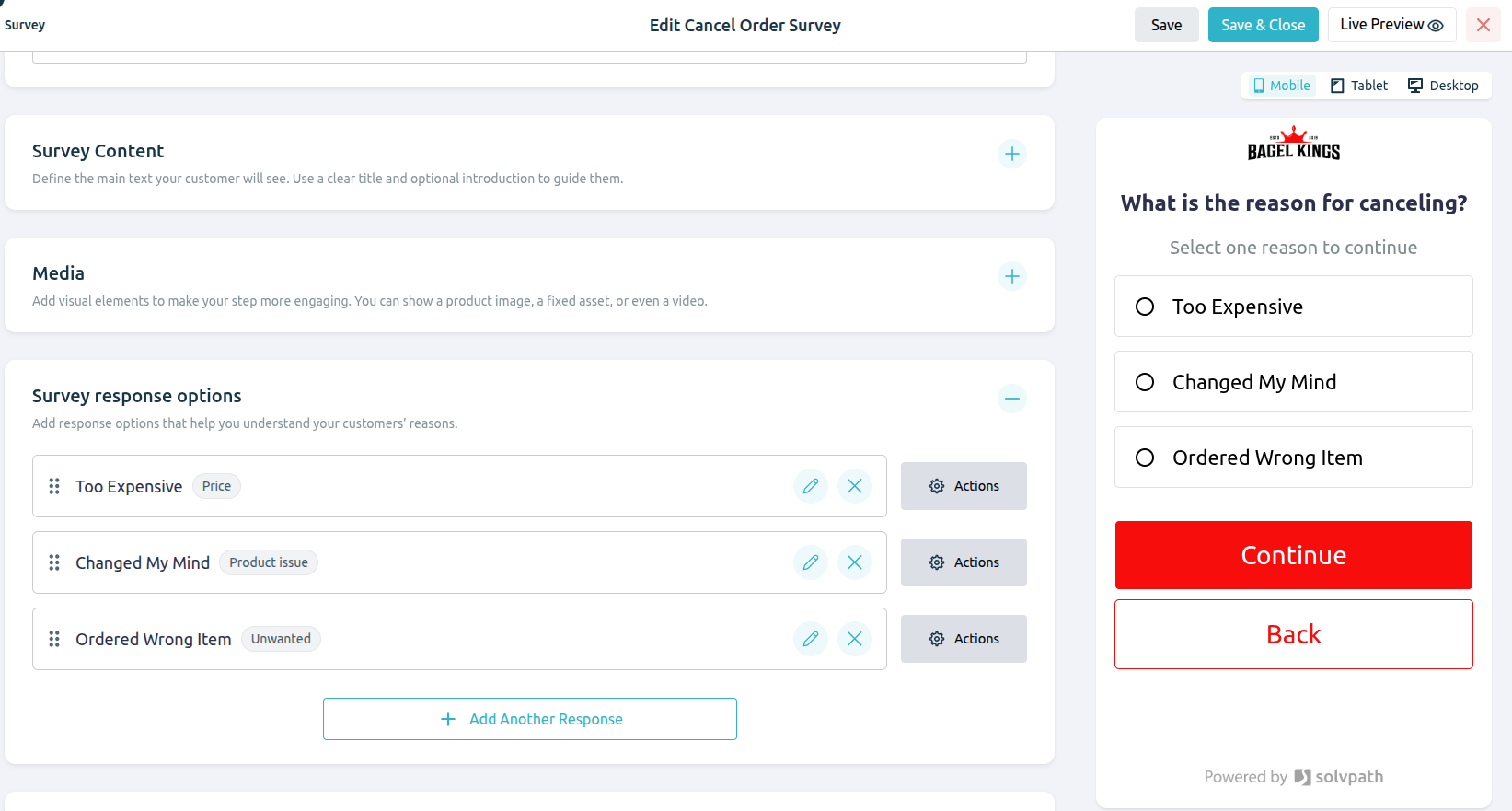Collapse the Survey response options section
Image resolution: width=1512 pixels, height=811 pixels.
click(1012, 399)
